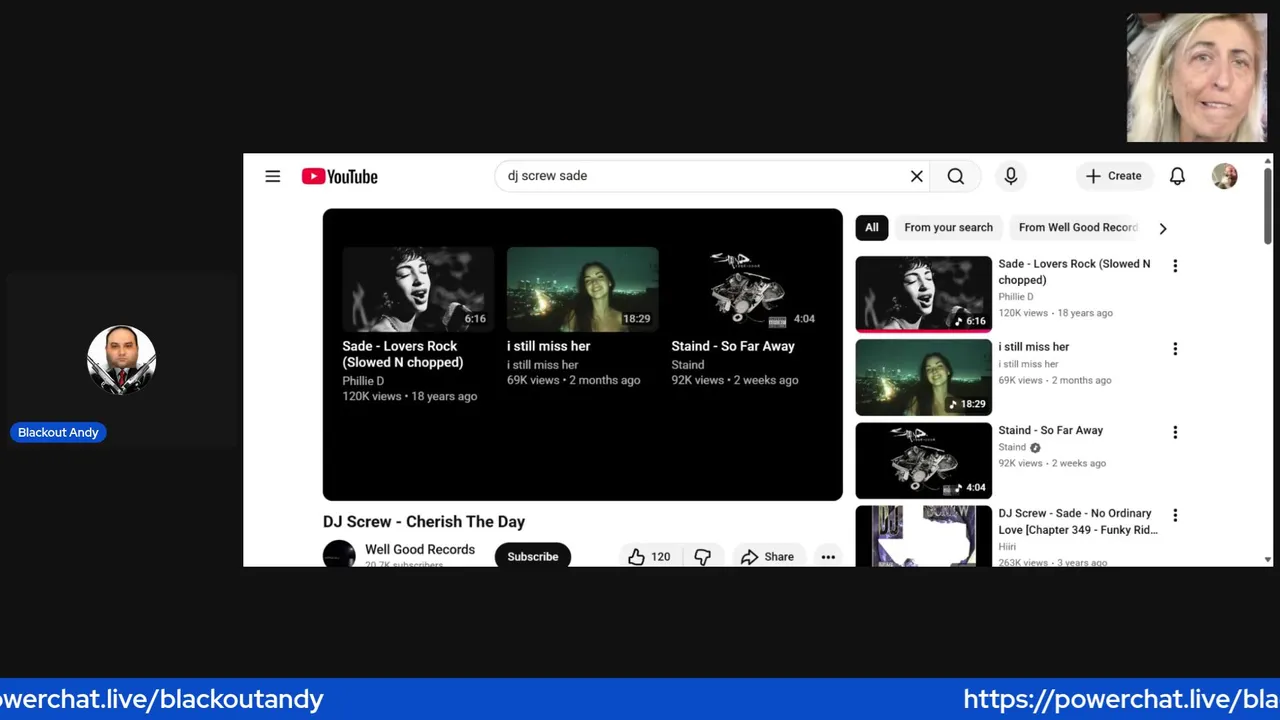This screenshot has width=1280, height=720.
Task: Open the Create button
Action: [1115, 176]
